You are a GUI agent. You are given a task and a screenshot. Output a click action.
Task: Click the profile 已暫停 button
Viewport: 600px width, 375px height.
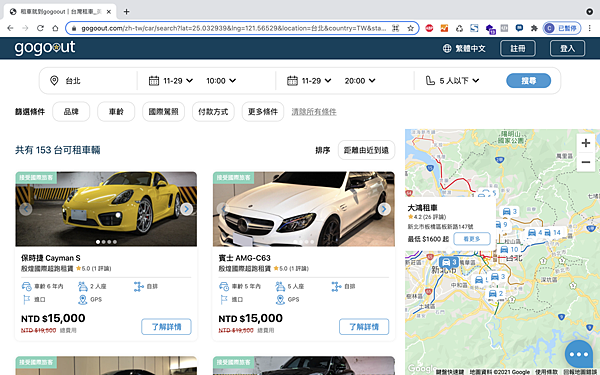coord(562,28)
